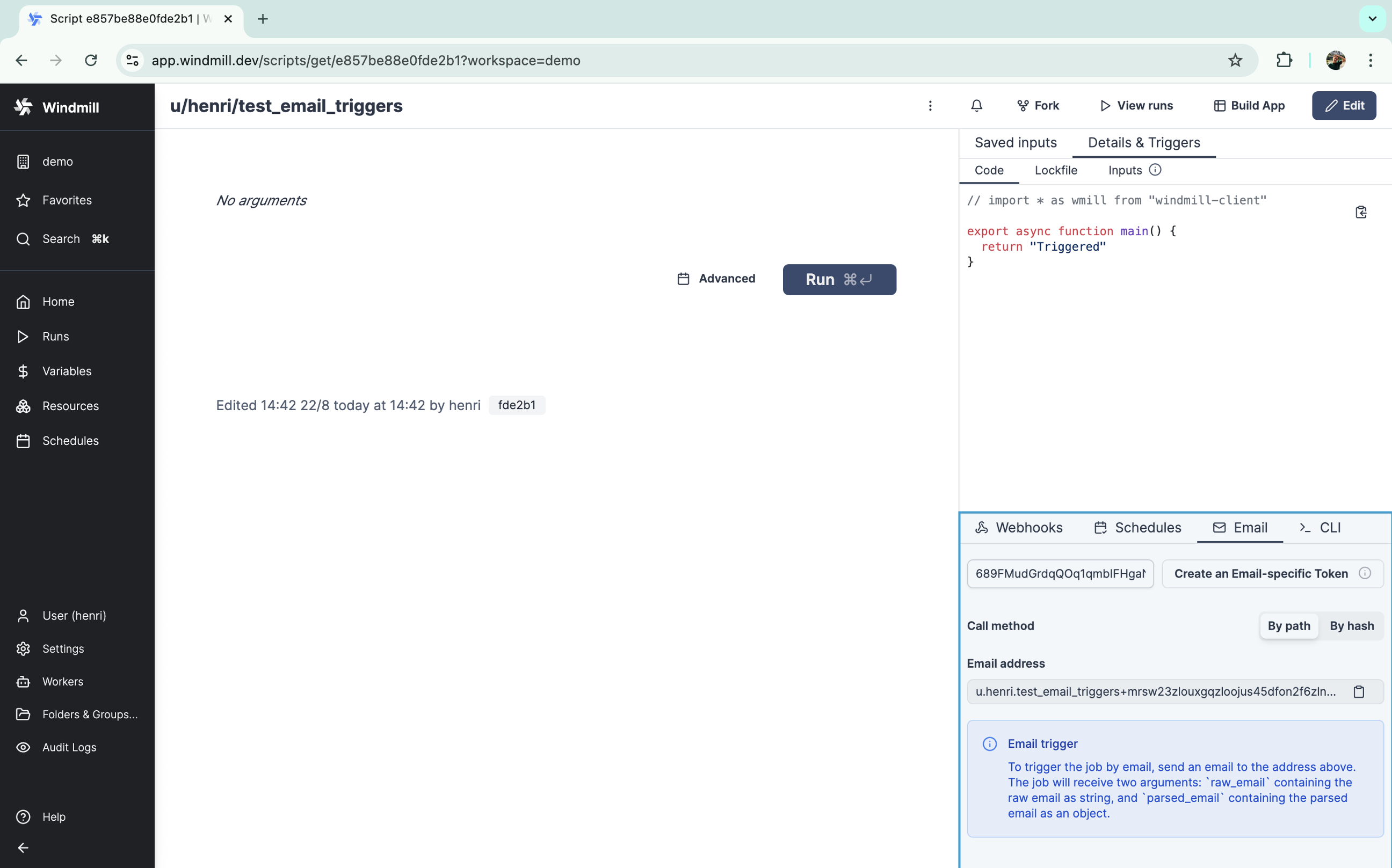Image resolution: width=1392 pixels, height=868 pixels.
Task: Go to Workers page in sidebar
Action: tap(63, 681)
